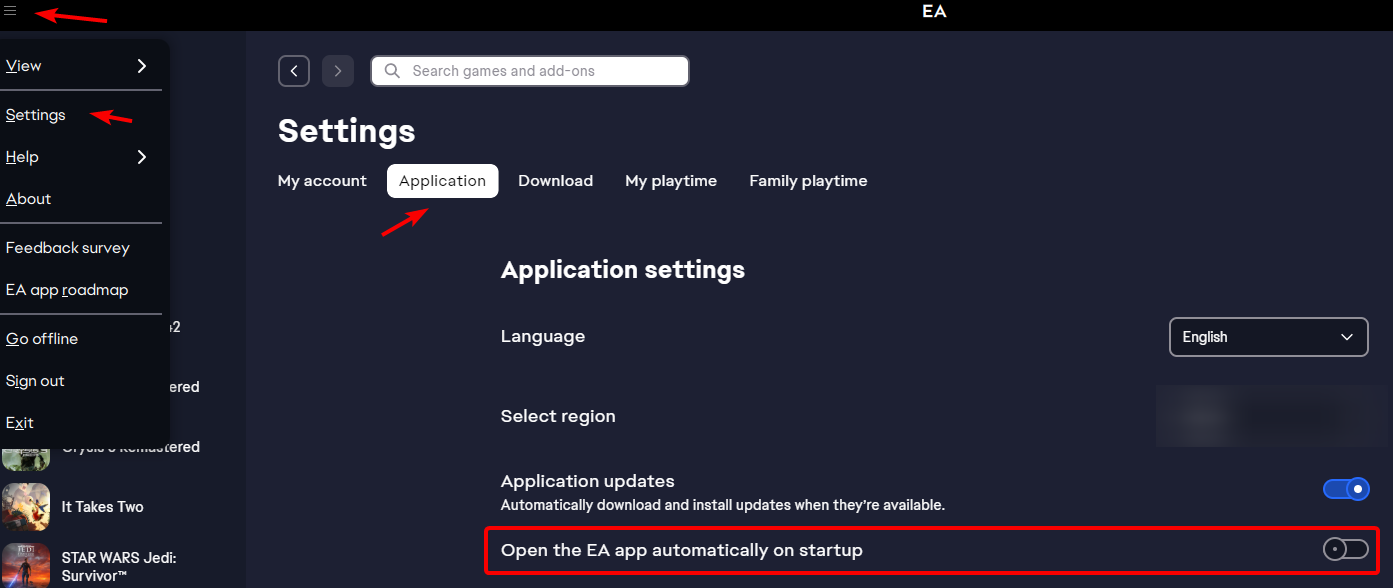The image size is (1393, 588).
Task: Expand the View submenu
Action: [77, 66]
